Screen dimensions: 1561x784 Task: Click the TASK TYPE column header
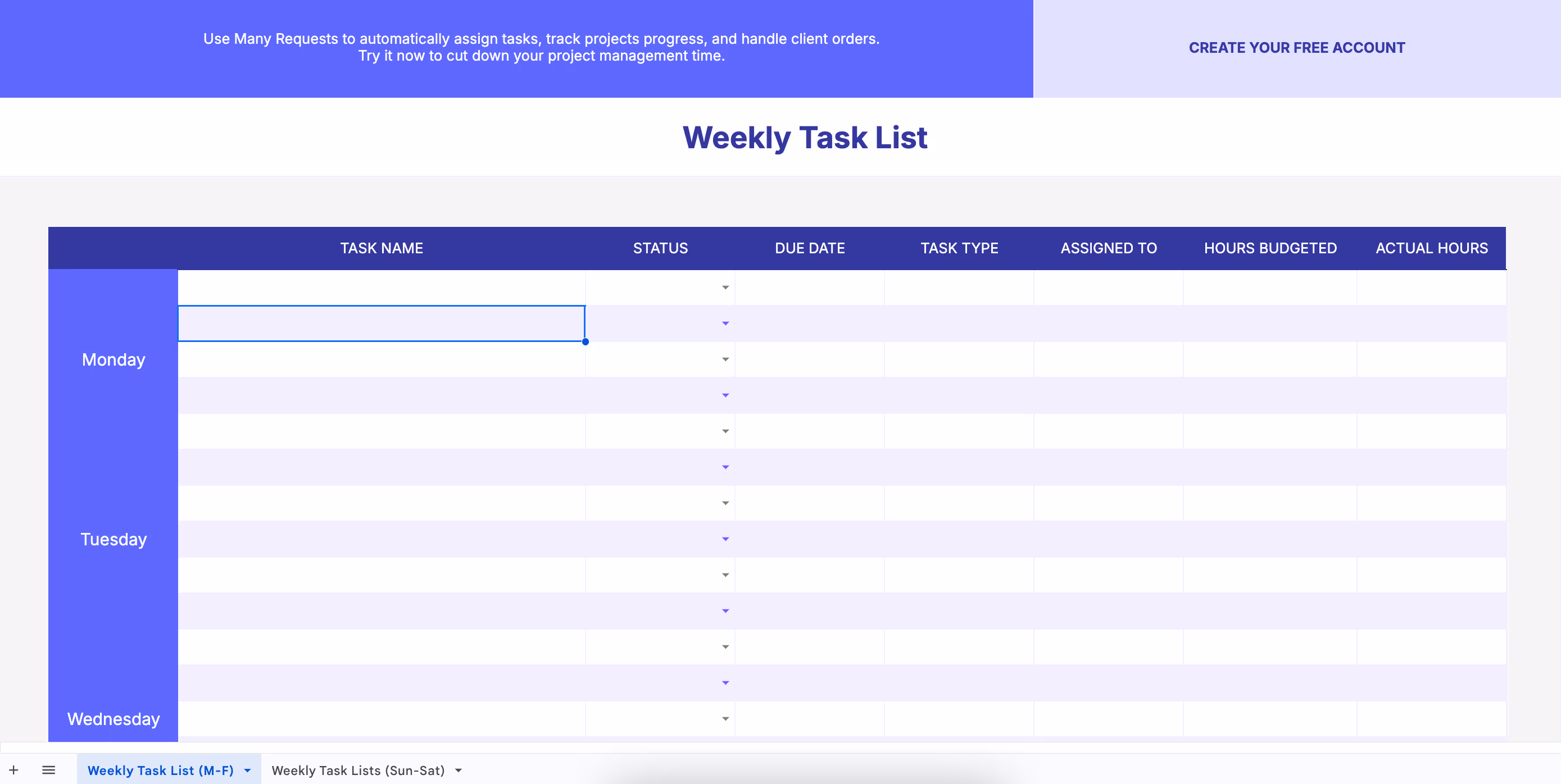pyautogui.click(x=959, y=248)
